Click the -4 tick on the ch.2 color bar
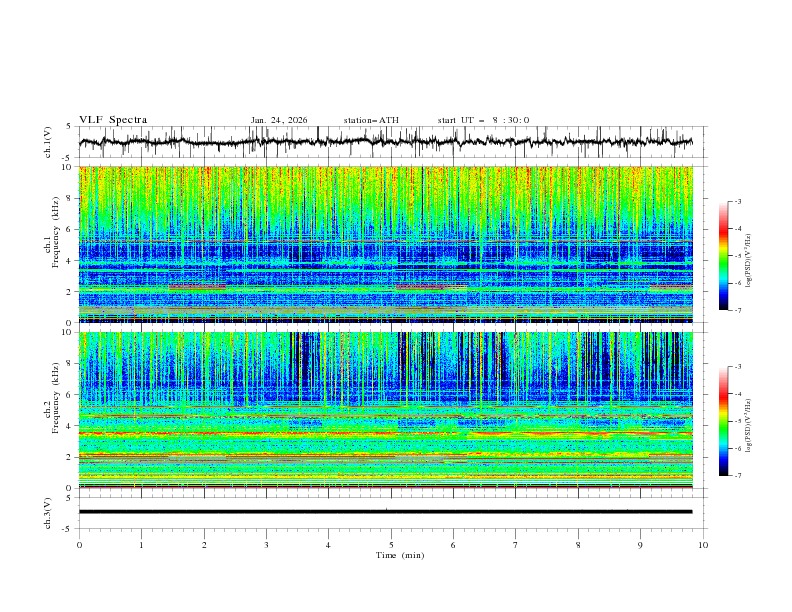792x612 pixels. pyautogui.click(x=738, y=394)
